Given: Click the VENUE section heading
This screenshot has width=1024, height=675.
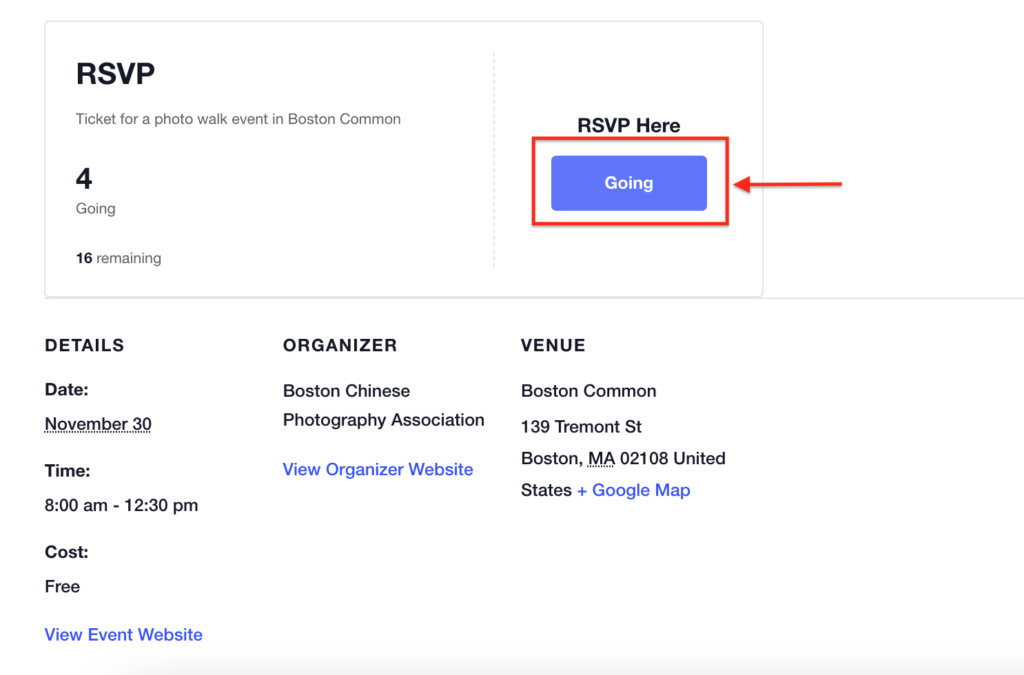Looking at the screenshot, I should (x=553, y=345).
